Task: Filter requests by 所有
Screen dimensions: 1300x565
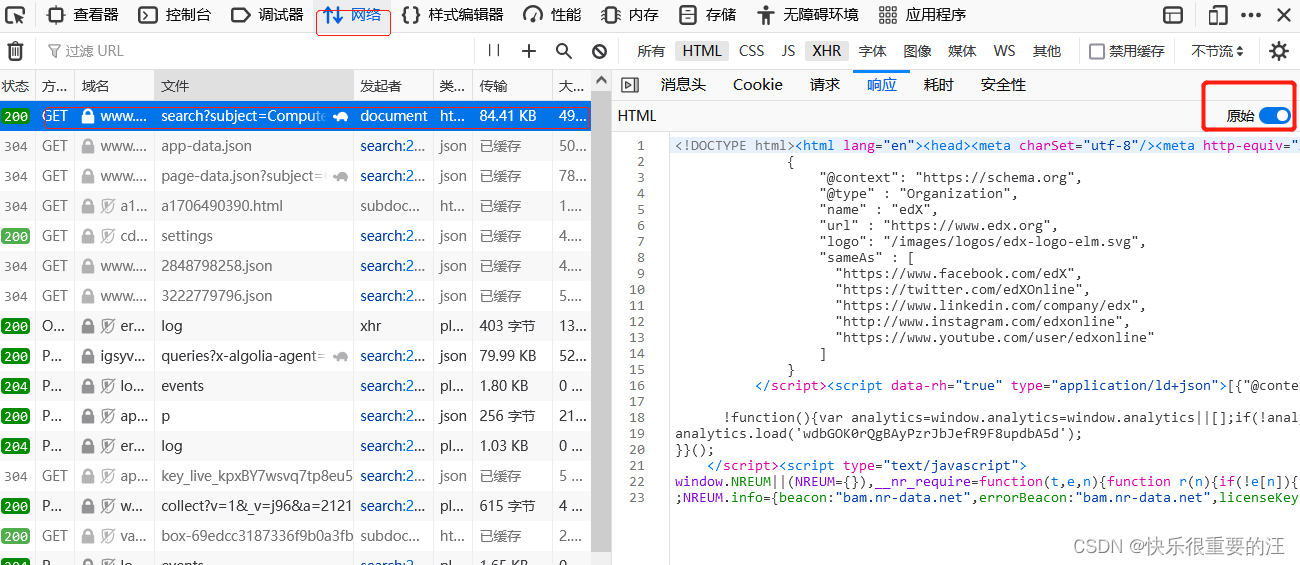Action: pyautogui.click(x=651, y=51)
